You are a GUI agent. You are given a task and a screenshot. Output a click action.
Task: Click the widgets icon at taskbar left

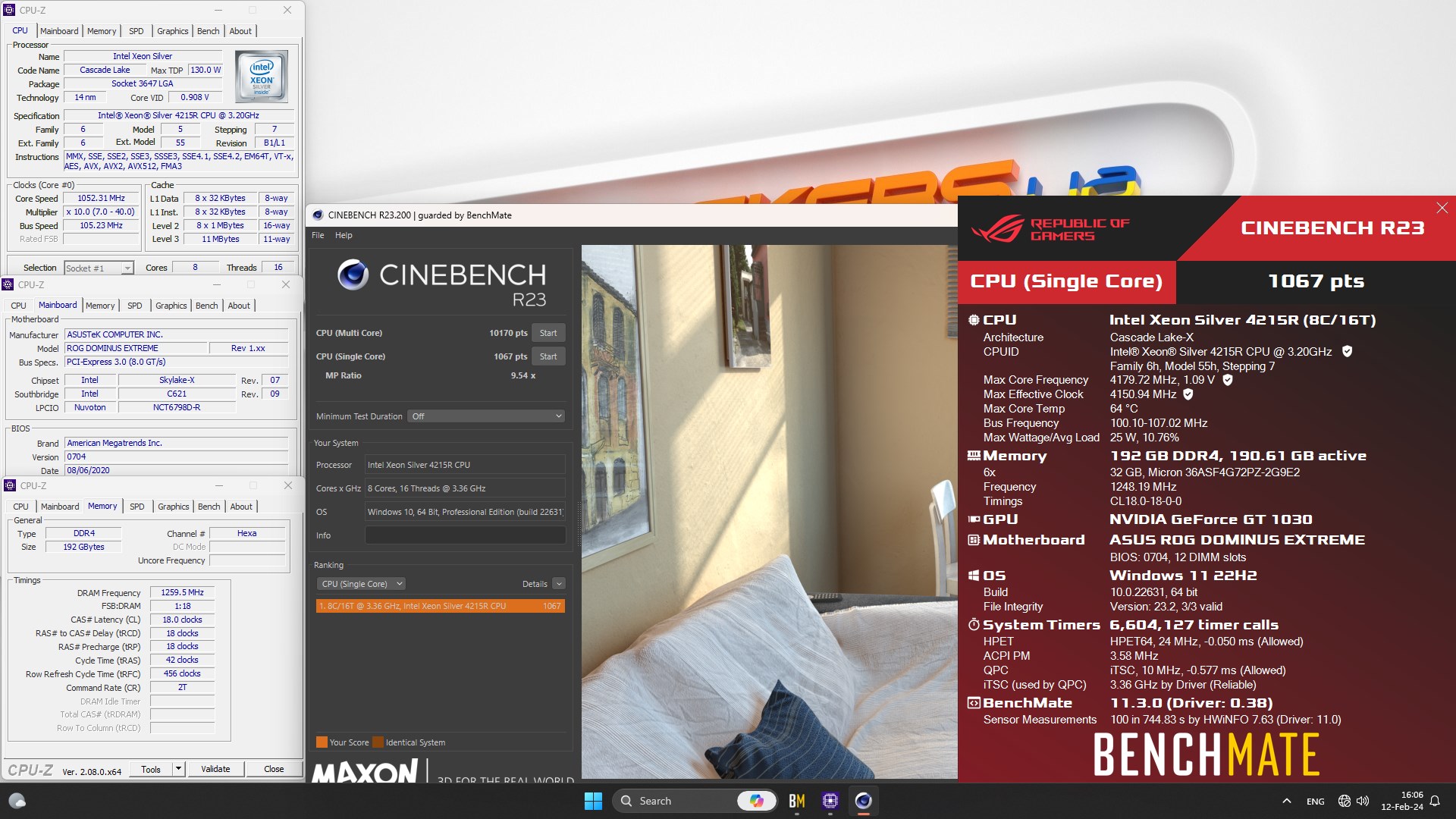coord(17,801)
